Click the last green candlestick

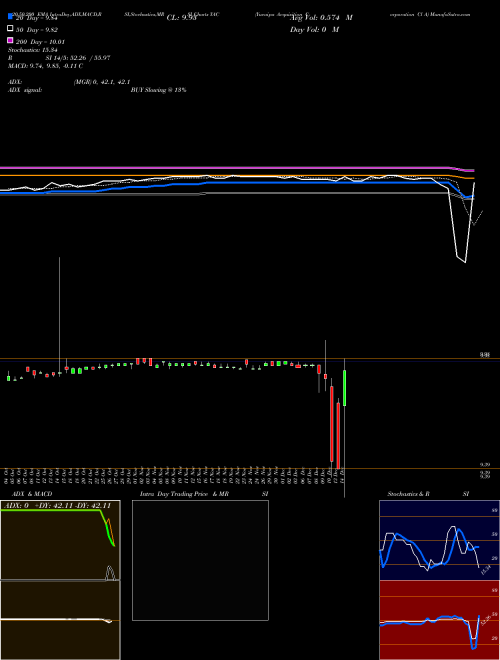345,388
